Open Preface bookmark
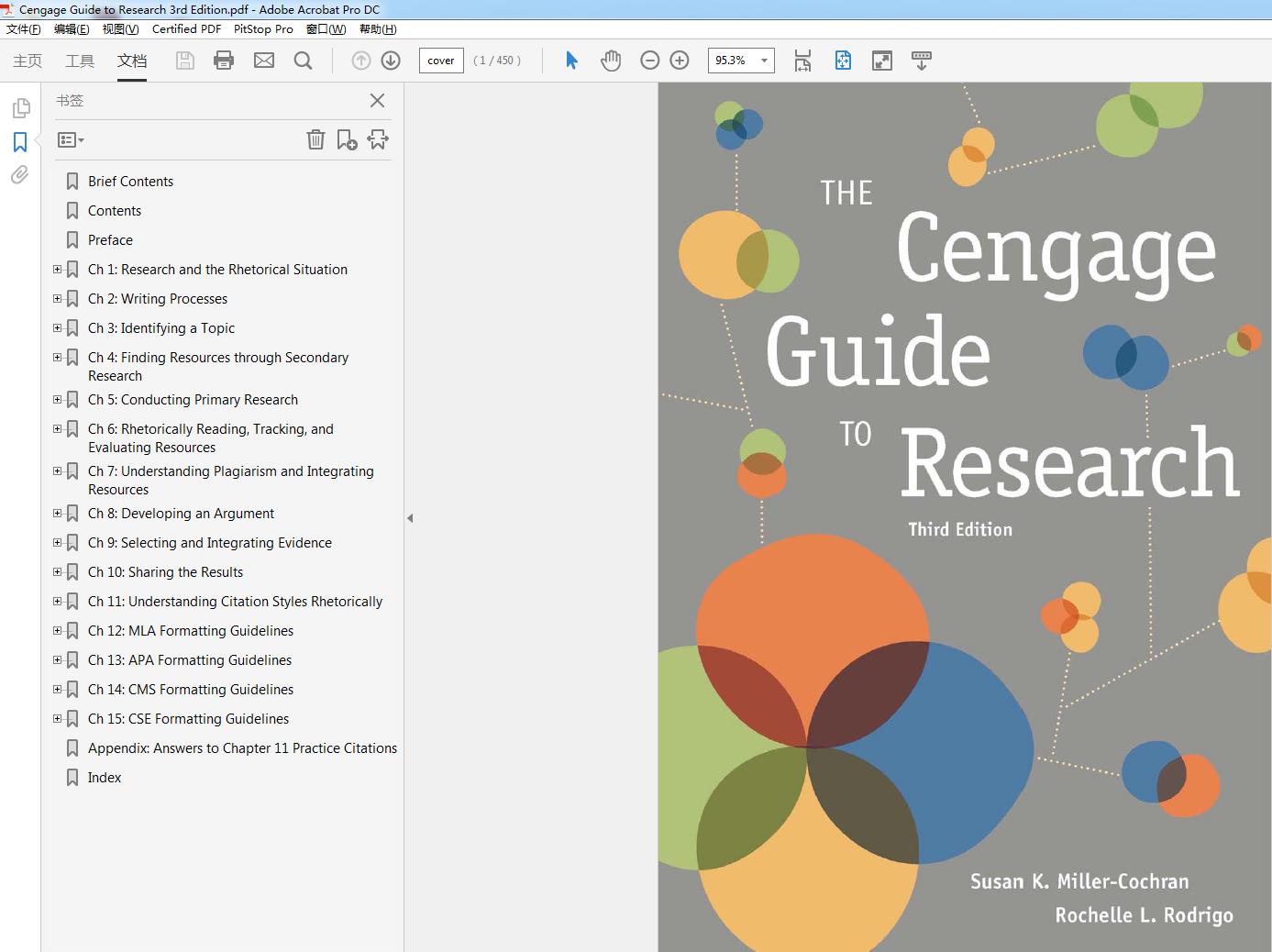 (x=110, y=240)
